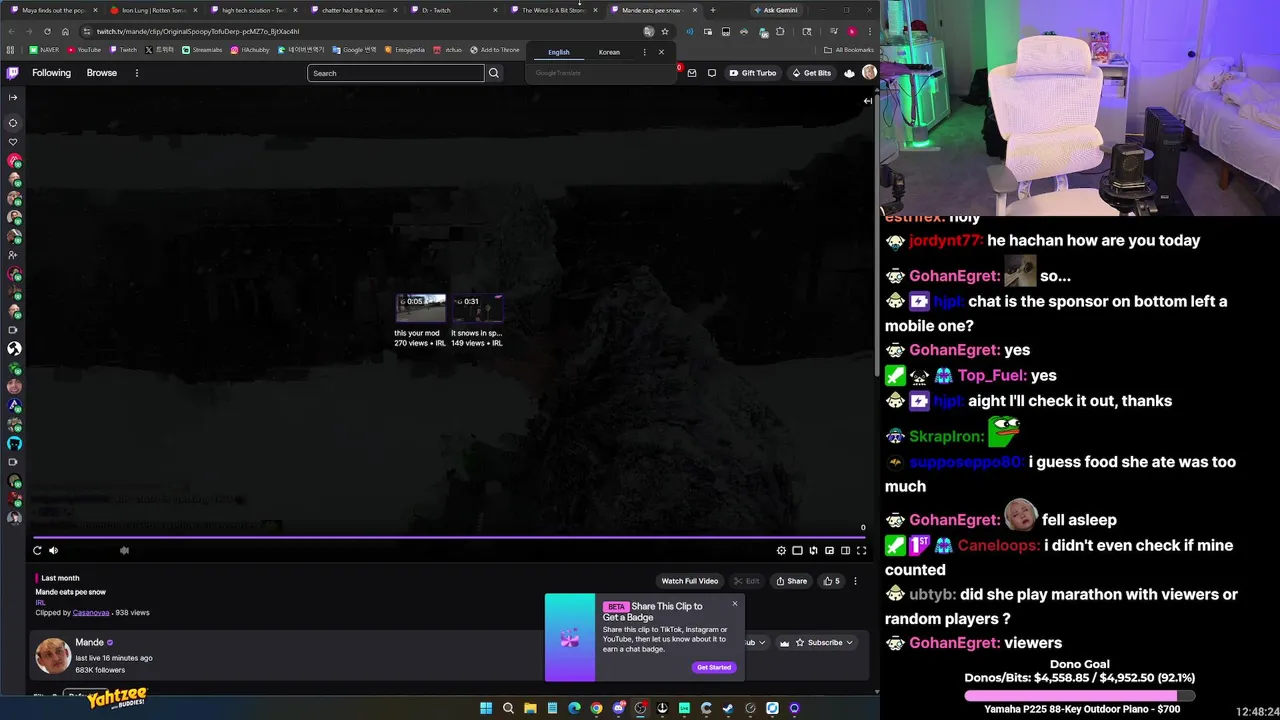1280x720 pixels.
Task: Click the search magnifier button
Action: 493,73
